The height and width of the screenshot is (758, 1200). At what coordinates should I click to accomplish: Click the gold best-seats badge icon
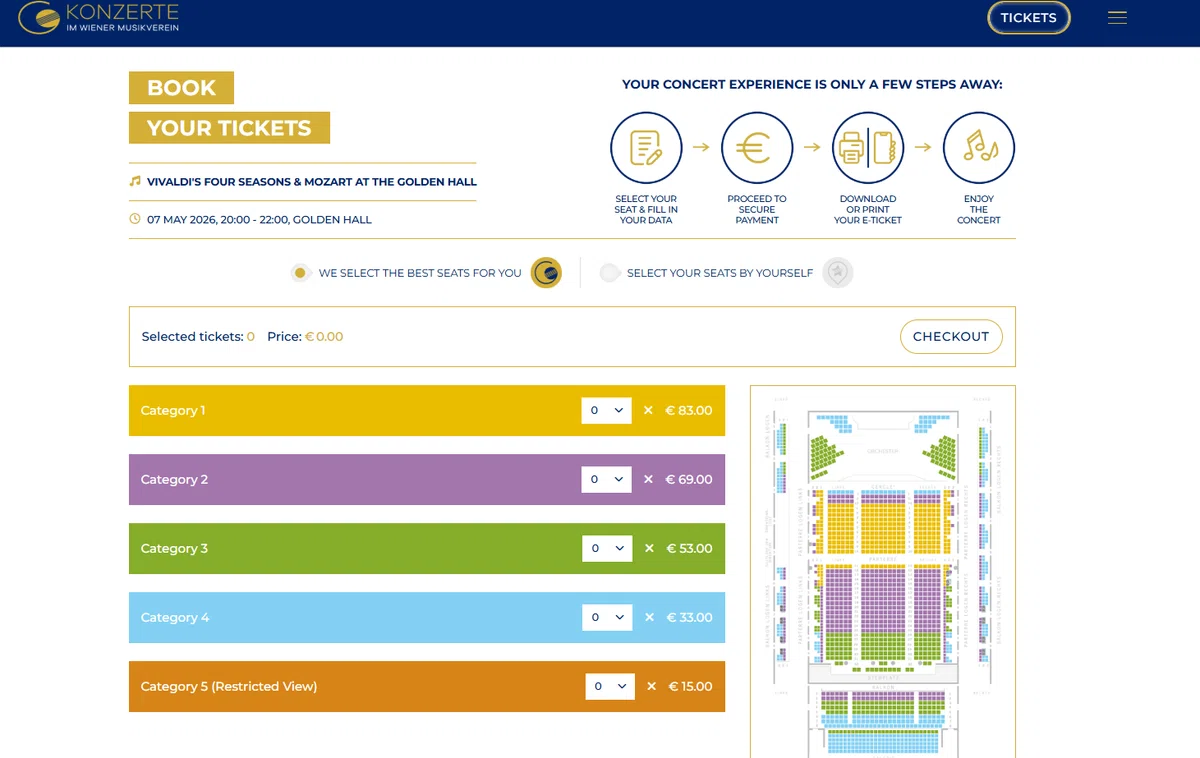click(546, 272)
